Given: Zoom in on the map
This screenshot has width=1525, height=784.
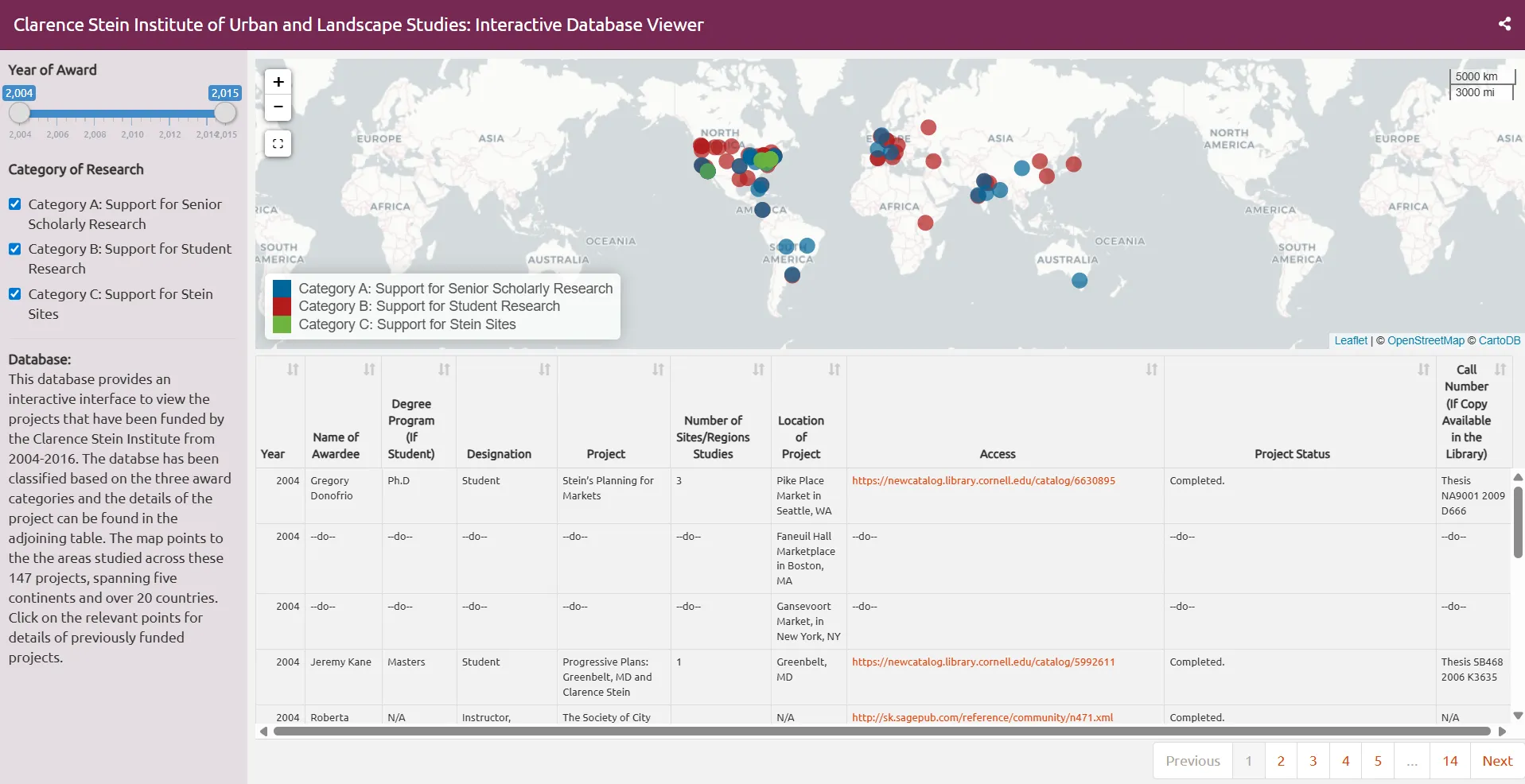Looking at the screenshot, I should pos(277,82).
